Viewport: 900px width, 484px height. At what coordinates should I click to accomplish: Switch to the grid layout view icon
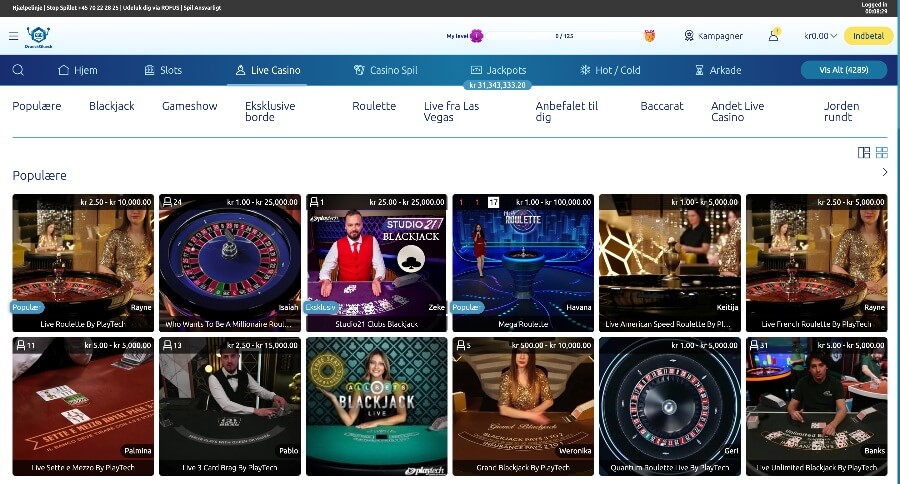tap(882, 152)
